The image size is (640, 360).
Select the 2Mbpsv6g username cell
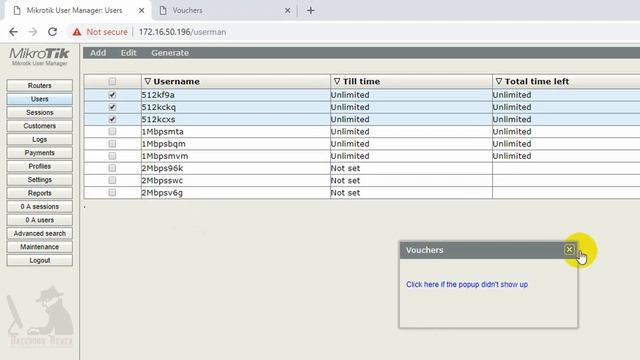(x=236, y=193)
